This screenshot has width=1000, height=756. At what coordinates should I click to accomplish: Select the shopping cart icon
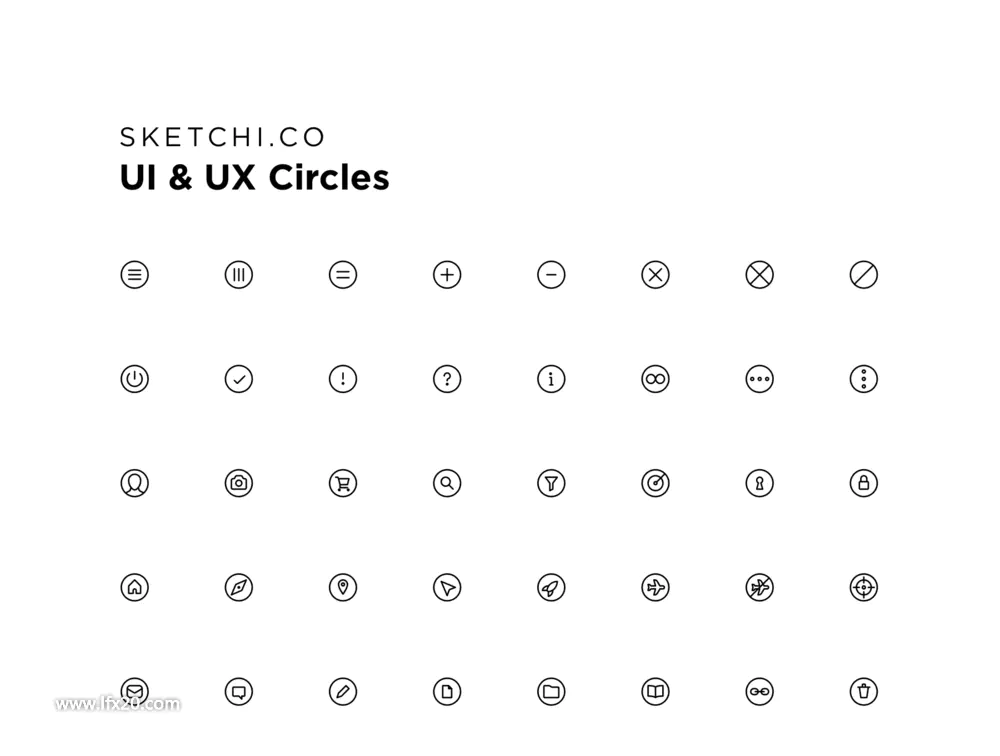click(343, 483)
